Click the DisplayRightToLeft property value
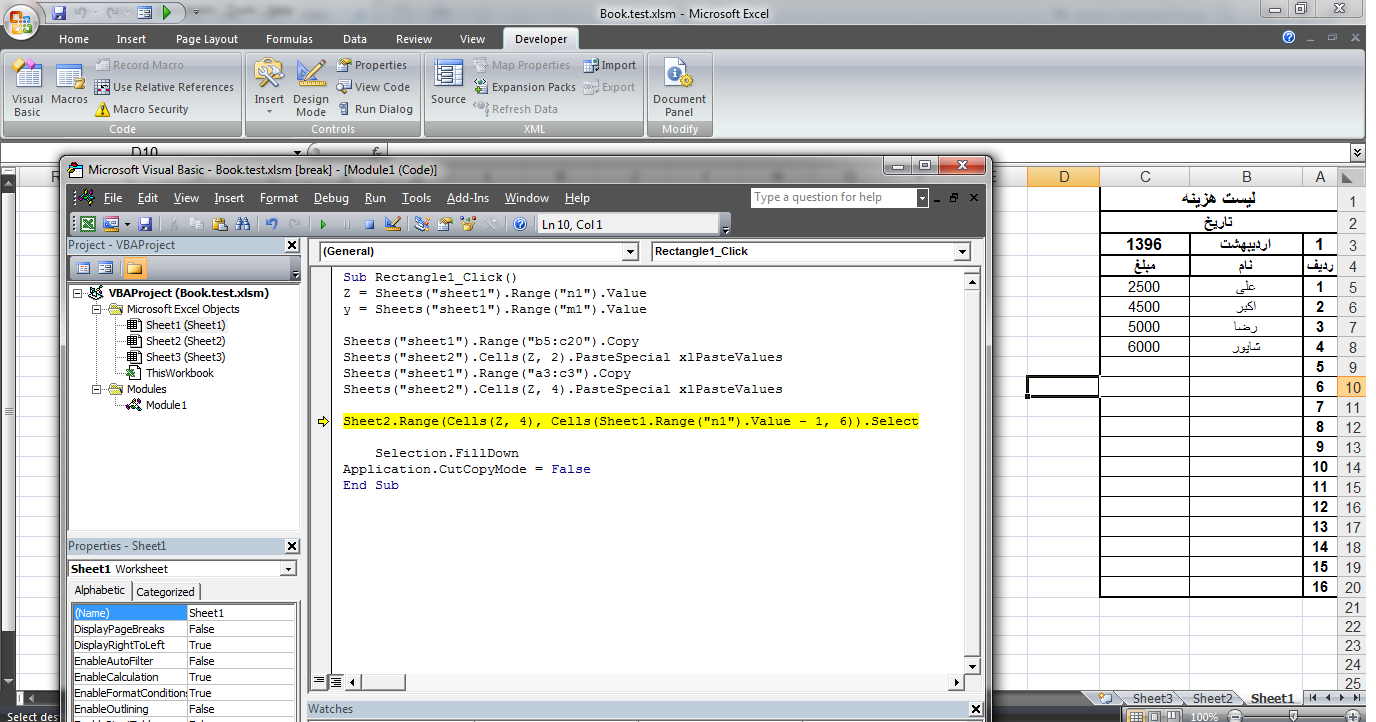 241,645
